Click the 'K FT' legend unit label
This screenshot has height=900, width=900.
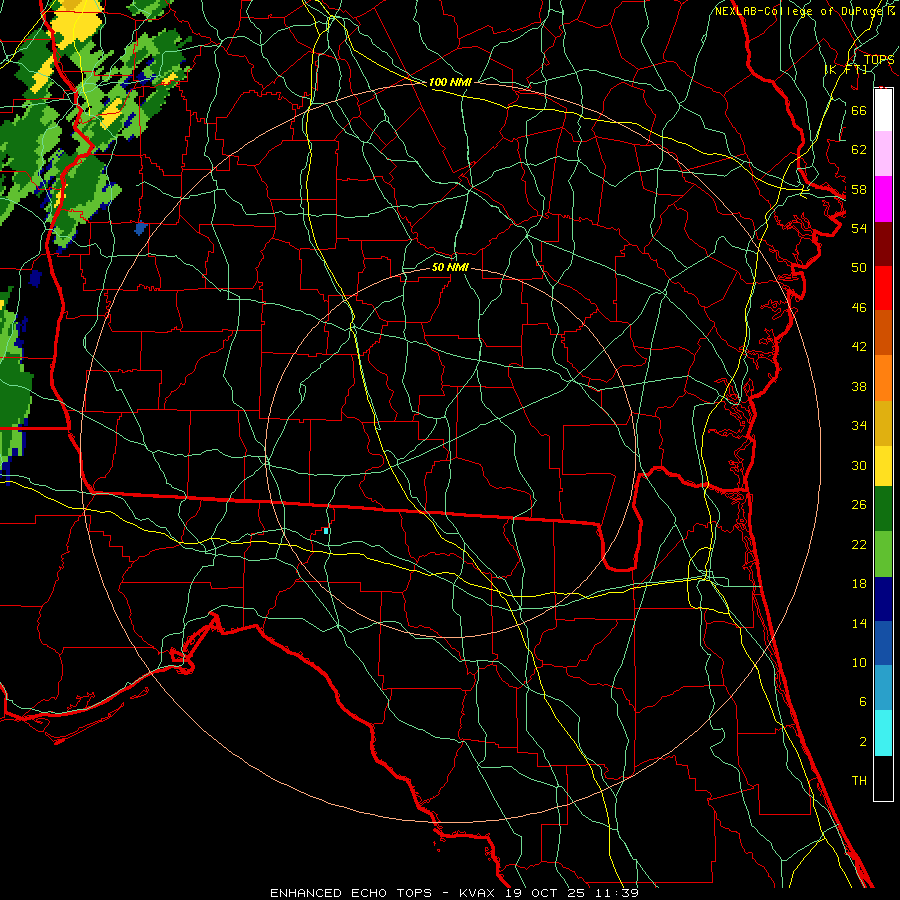click(x=846, y=69)
